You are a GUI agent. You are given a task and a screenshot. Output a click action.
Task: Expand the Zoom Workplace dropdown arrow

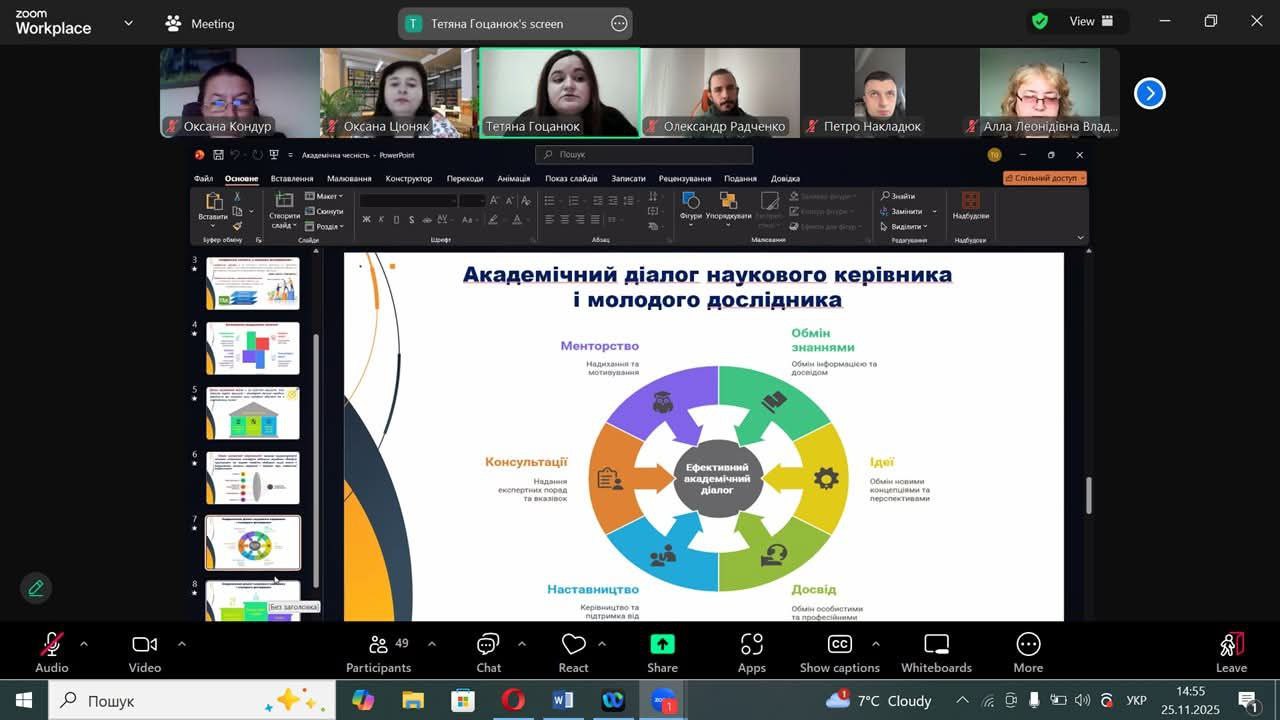click(x=128, y=23)
